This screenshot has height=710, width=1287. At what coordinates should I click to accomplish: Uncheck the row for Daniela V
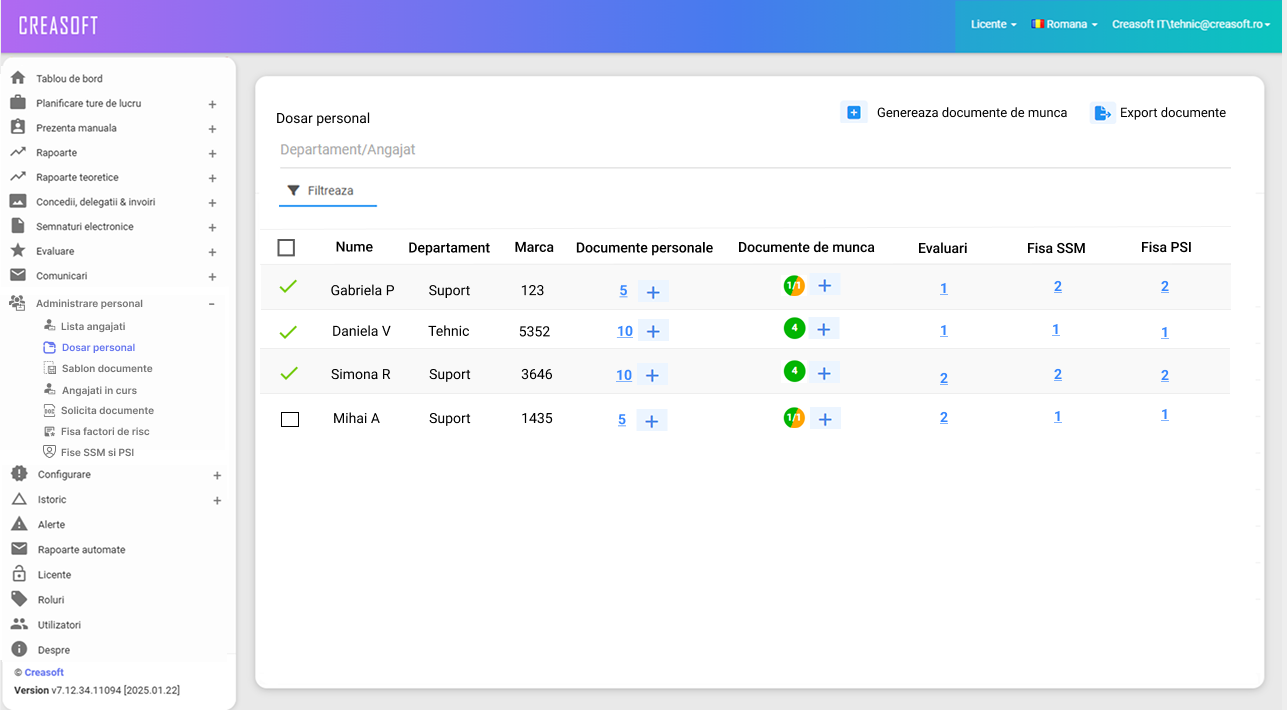pos(288,331)
